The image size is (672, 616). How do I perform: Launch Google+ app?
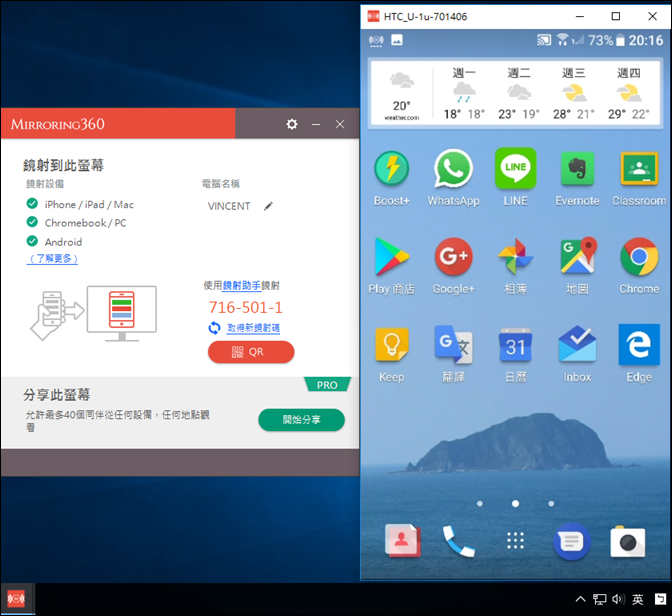453,256
